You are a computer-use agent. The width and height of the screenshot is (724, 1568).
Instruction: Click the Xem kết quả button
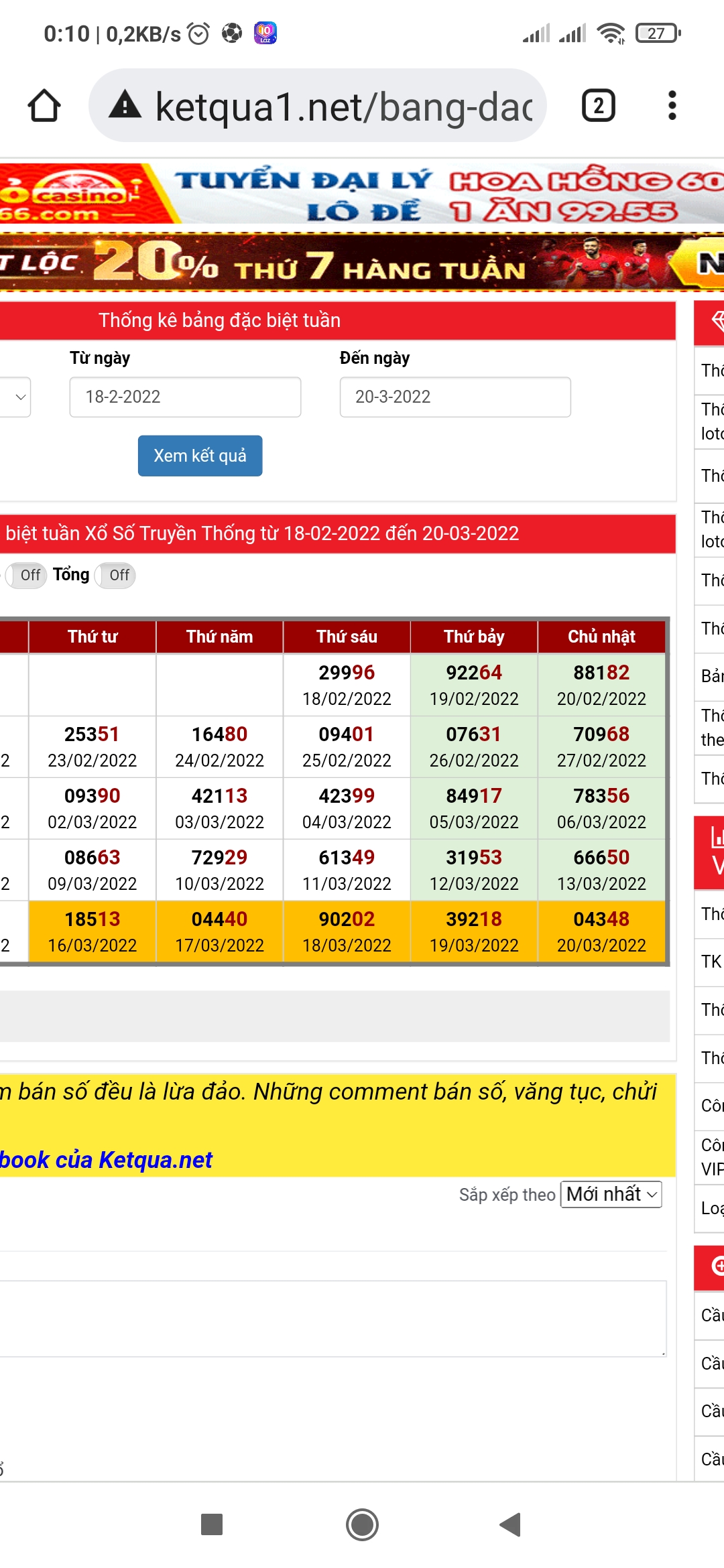pos(200,456)
